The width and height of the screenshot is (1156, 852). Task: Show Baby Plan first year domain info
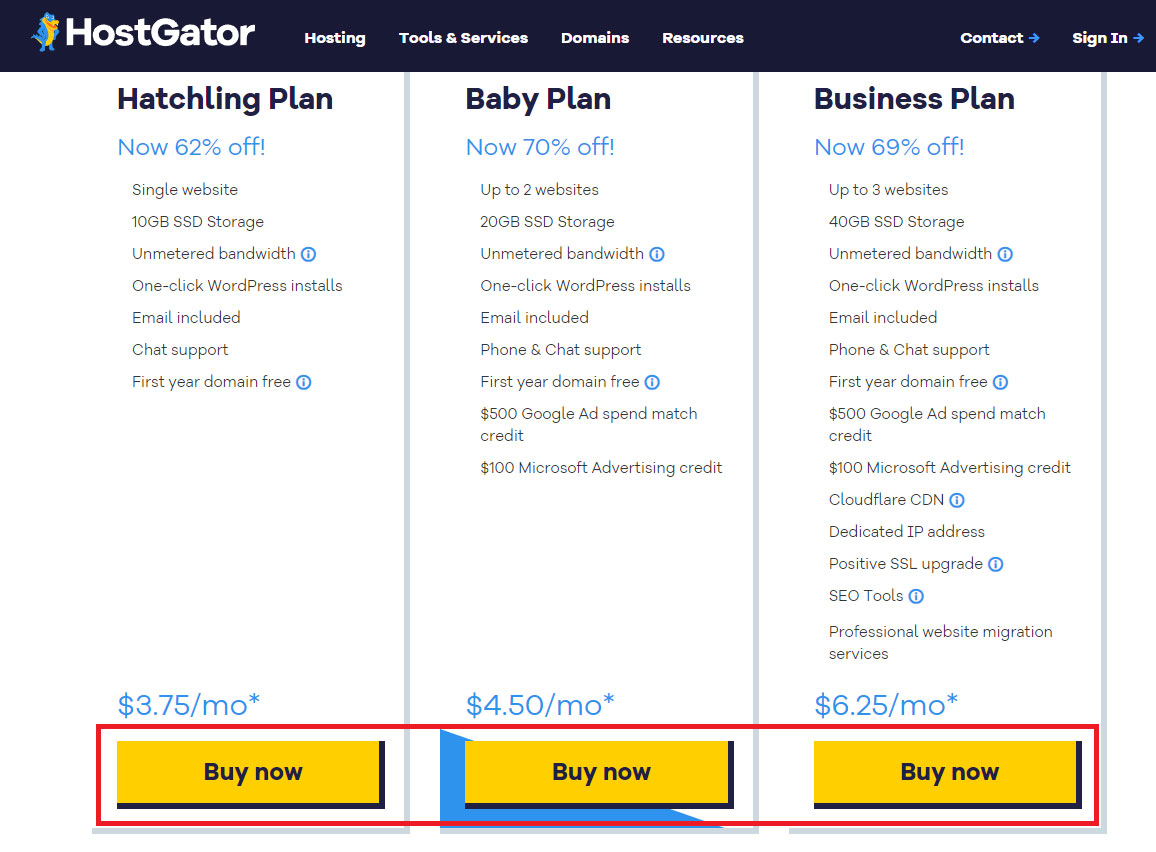pos(652,383)
